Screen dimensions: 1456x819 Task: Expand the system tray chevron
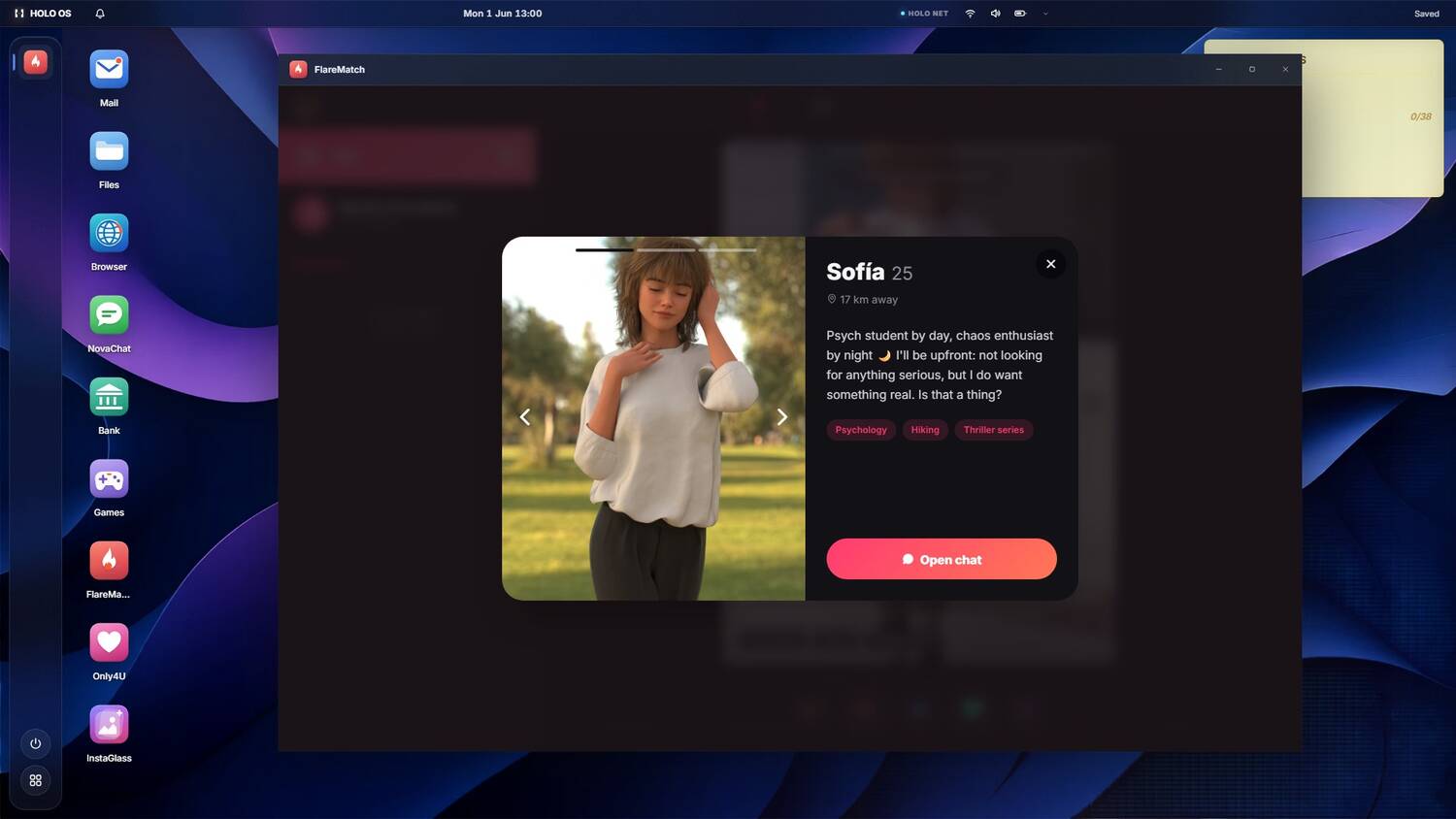(x=1045, y=14)
